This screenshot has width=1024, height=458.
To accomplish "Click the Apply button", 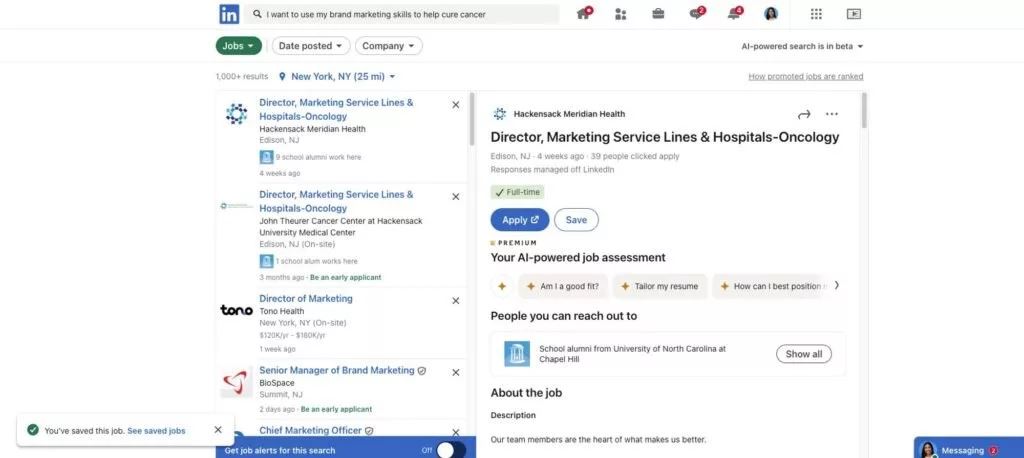I will 520,220.
